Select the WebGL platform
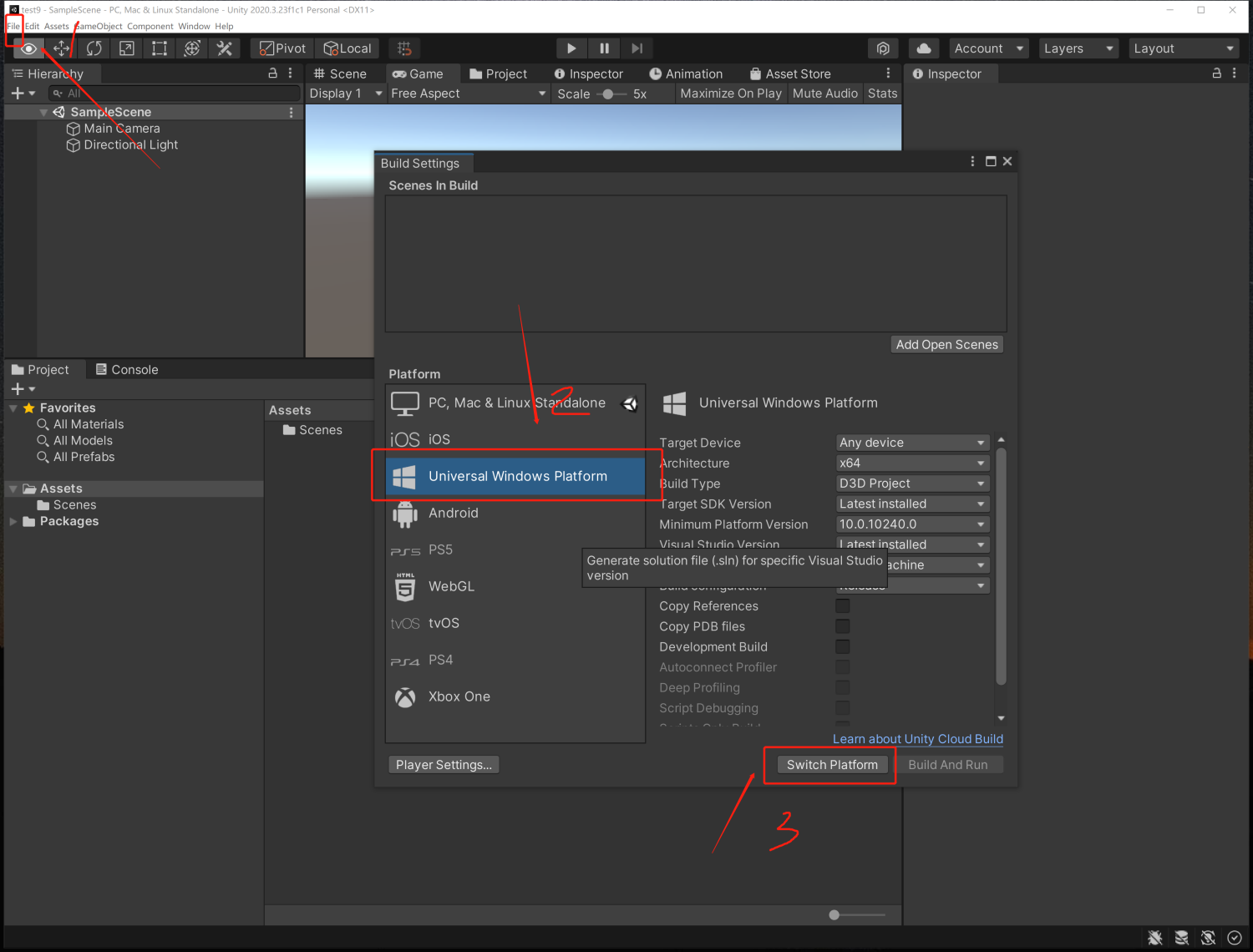The image size is (1253, 952). (x=515, y=586)
